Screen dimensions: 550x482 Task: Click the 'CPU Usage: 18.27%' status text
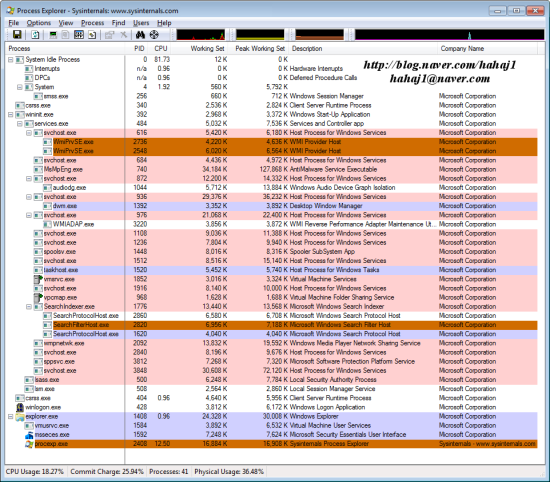[35, 471]
